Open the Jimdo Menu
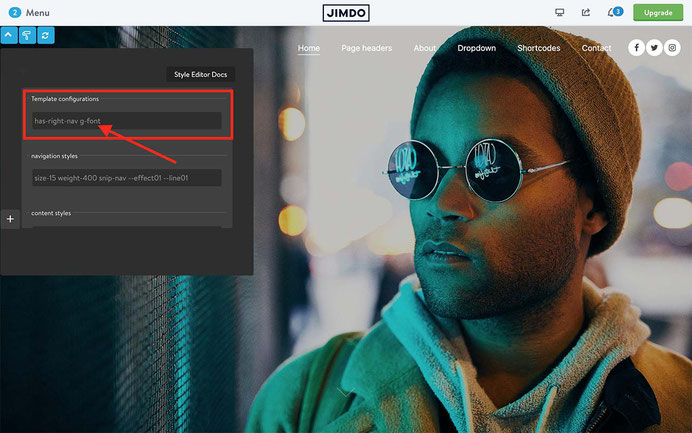 pyautogui.click(x=38, y=13)
